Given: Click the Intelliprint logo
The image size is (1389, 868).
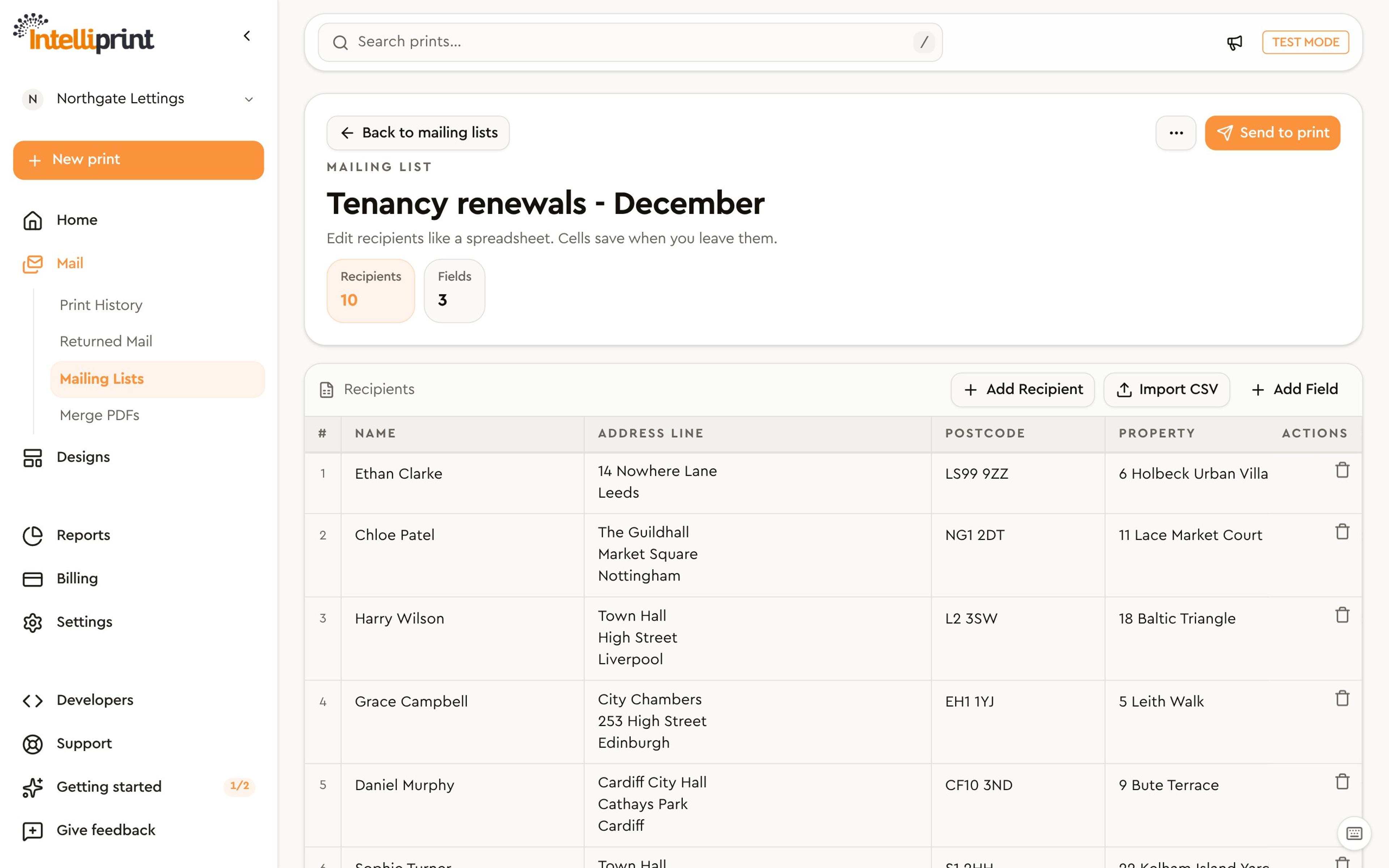Looking at the screenshot, I should click(x=84, y=34).
